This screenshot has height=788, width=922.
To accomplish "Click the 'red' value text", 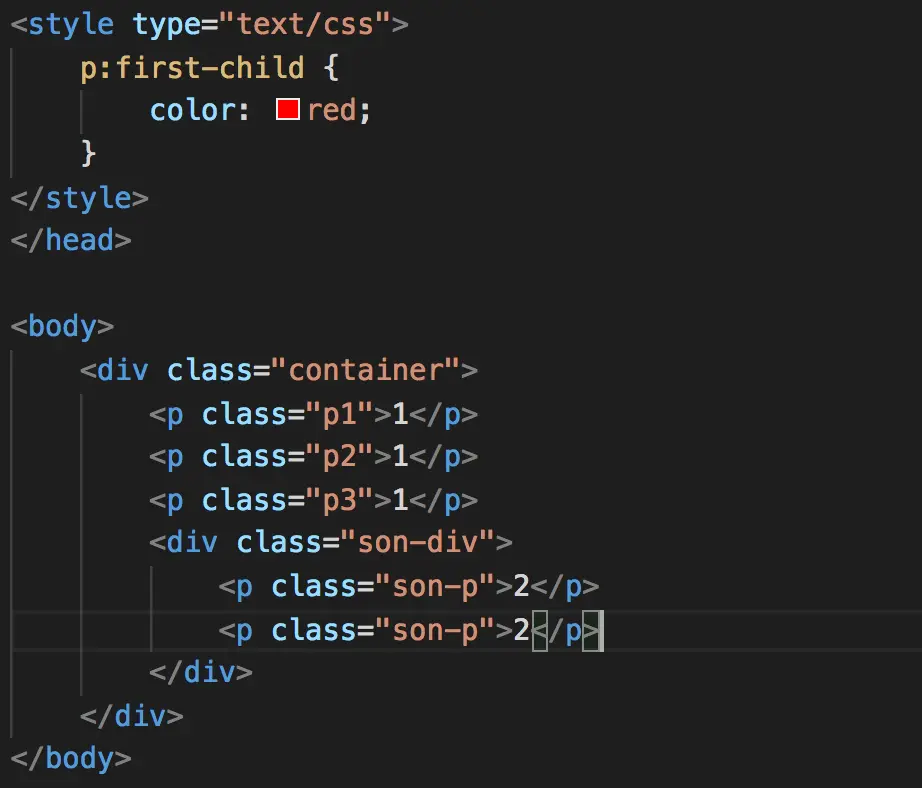I will click(331, 110).
